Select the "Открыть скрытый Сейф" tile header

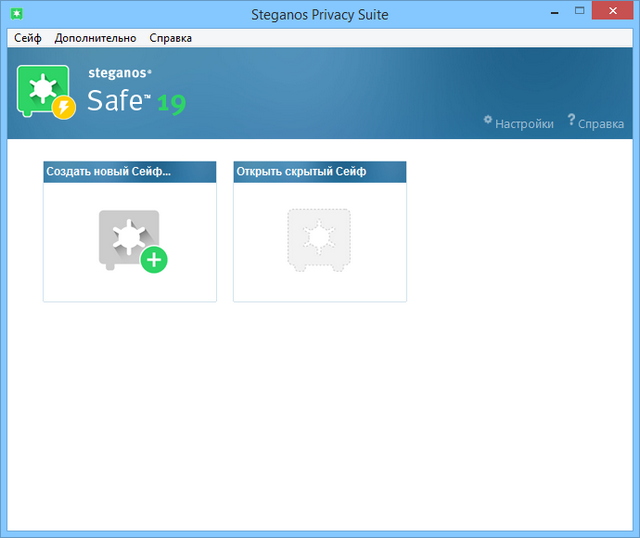[319, 172]
